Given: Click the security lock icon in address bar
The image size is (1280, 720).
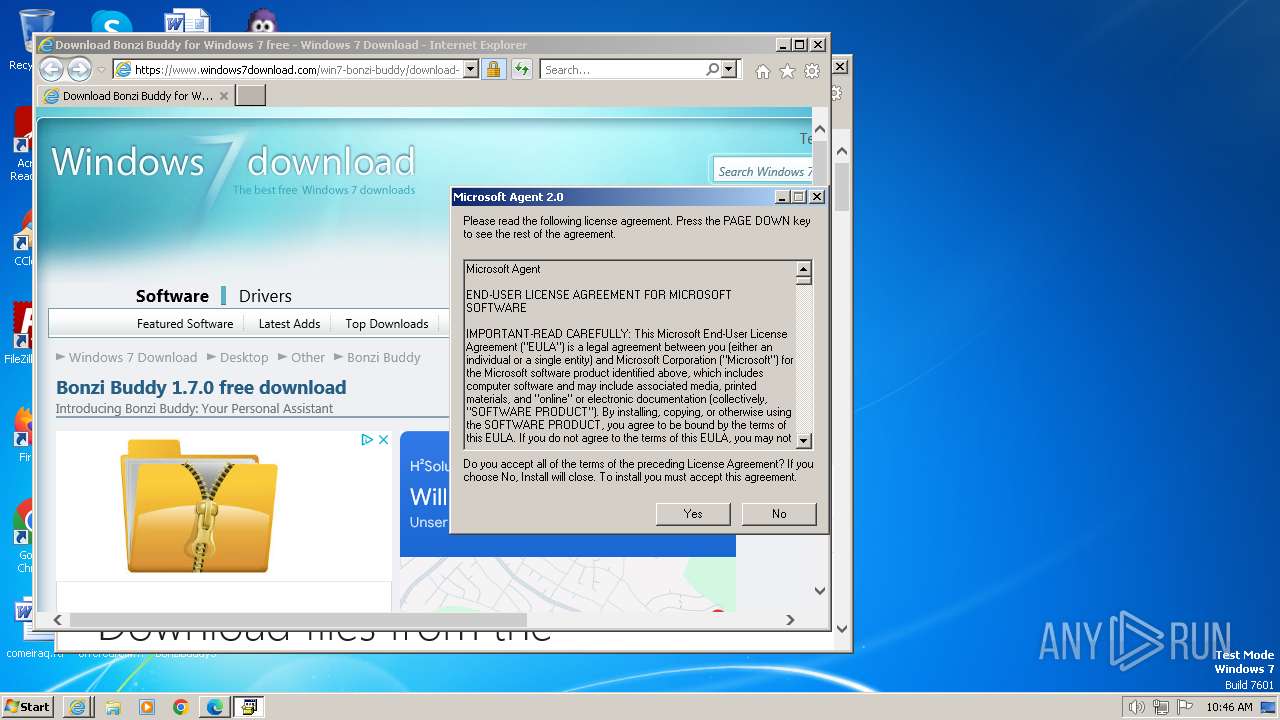Looking at the screenshot, I should (x=493, y=69).
